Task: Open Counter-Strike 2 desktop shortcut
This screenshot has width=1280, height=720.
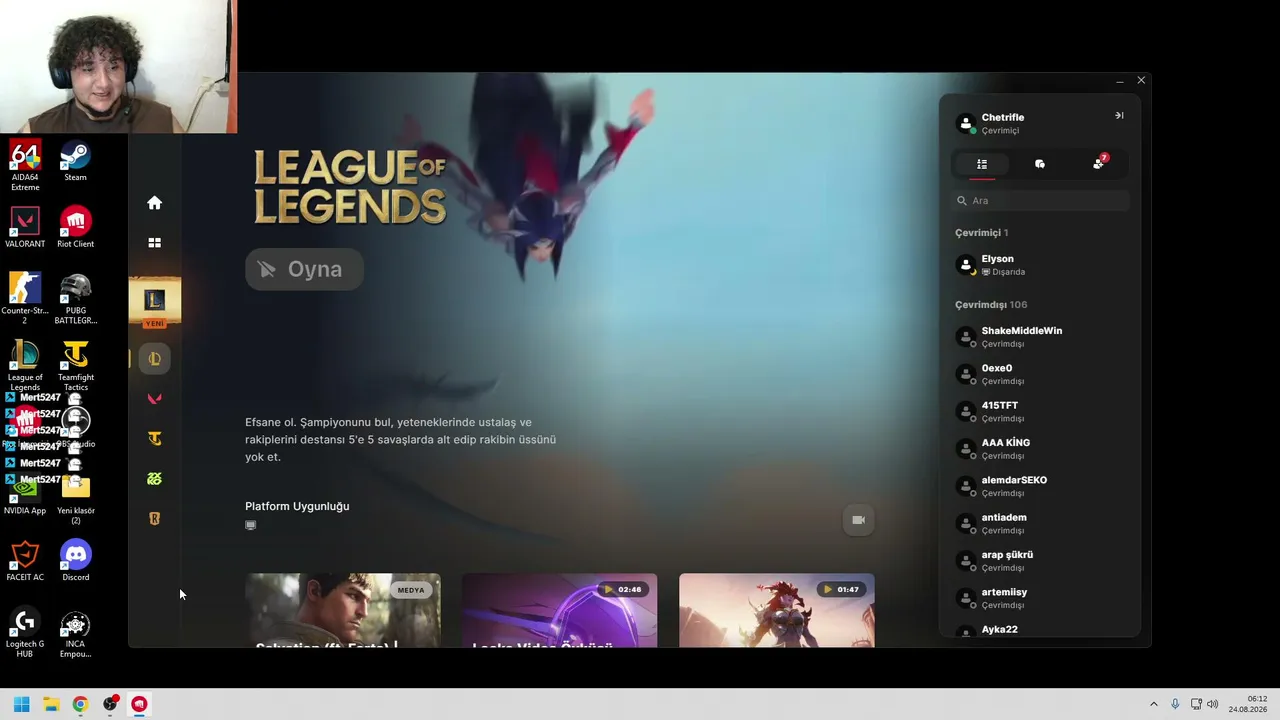Action: (25, 299)
